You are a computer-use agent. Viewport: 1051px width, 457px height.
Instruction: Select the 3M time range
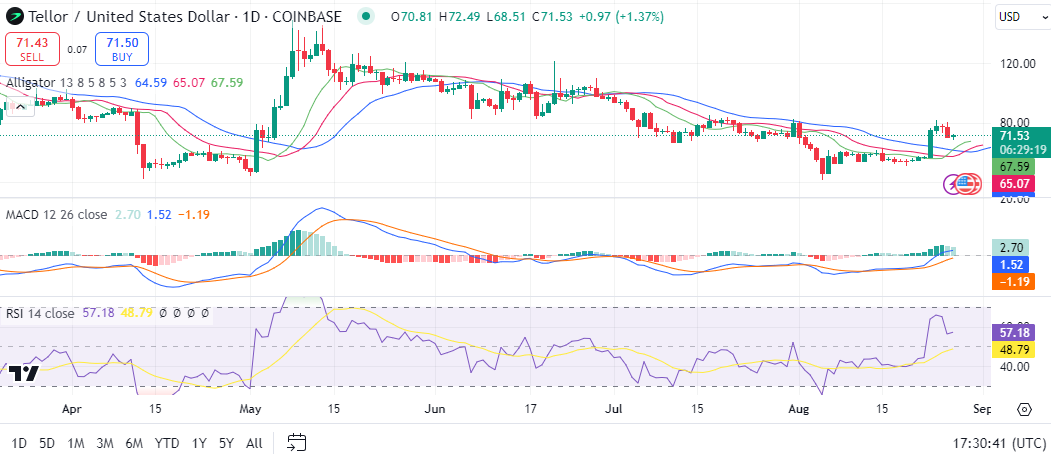[105, 443]
